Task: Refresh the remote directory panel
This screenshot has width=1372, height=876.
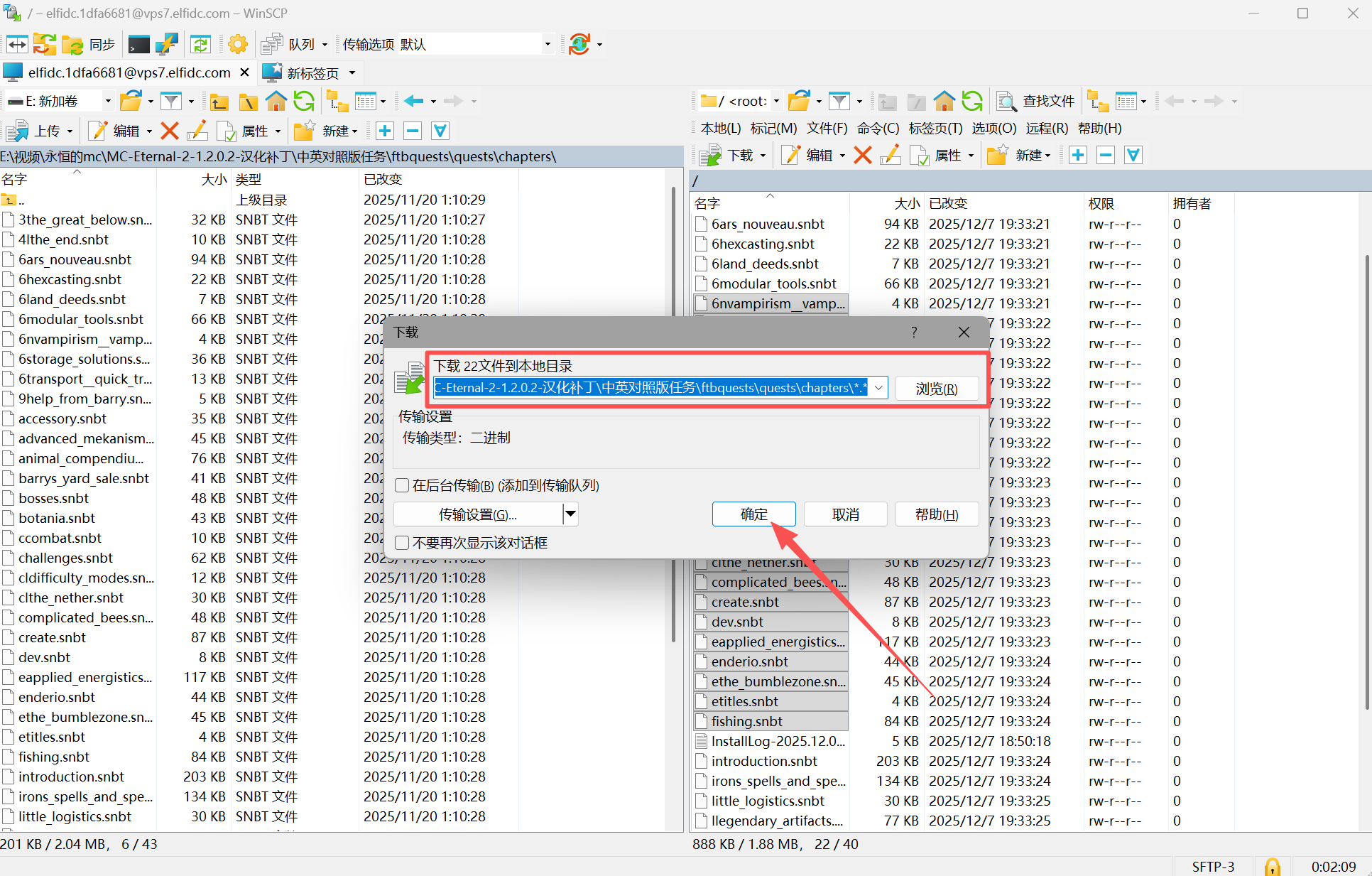Action: (971, 102)
